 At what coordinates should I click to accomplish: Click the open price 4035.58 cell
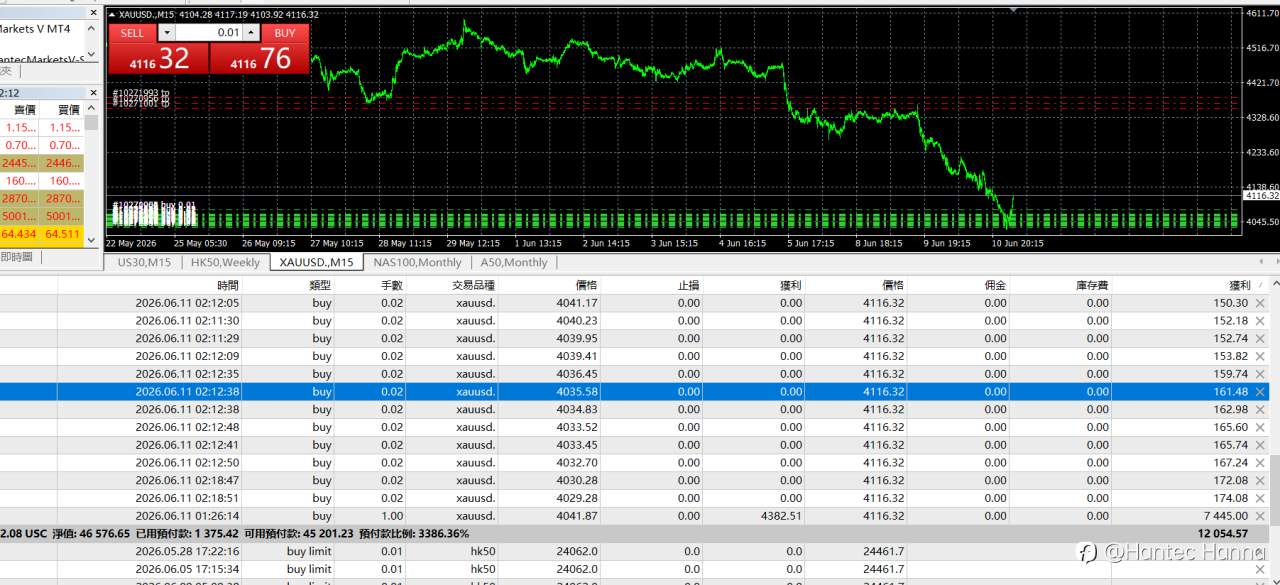(x=577, y=392)
